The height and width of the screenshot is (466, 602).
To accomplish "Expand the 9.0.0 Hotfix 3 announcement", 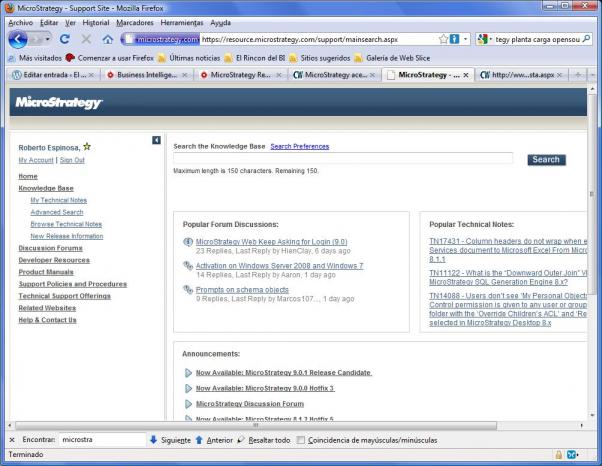I will coord(188,388).
